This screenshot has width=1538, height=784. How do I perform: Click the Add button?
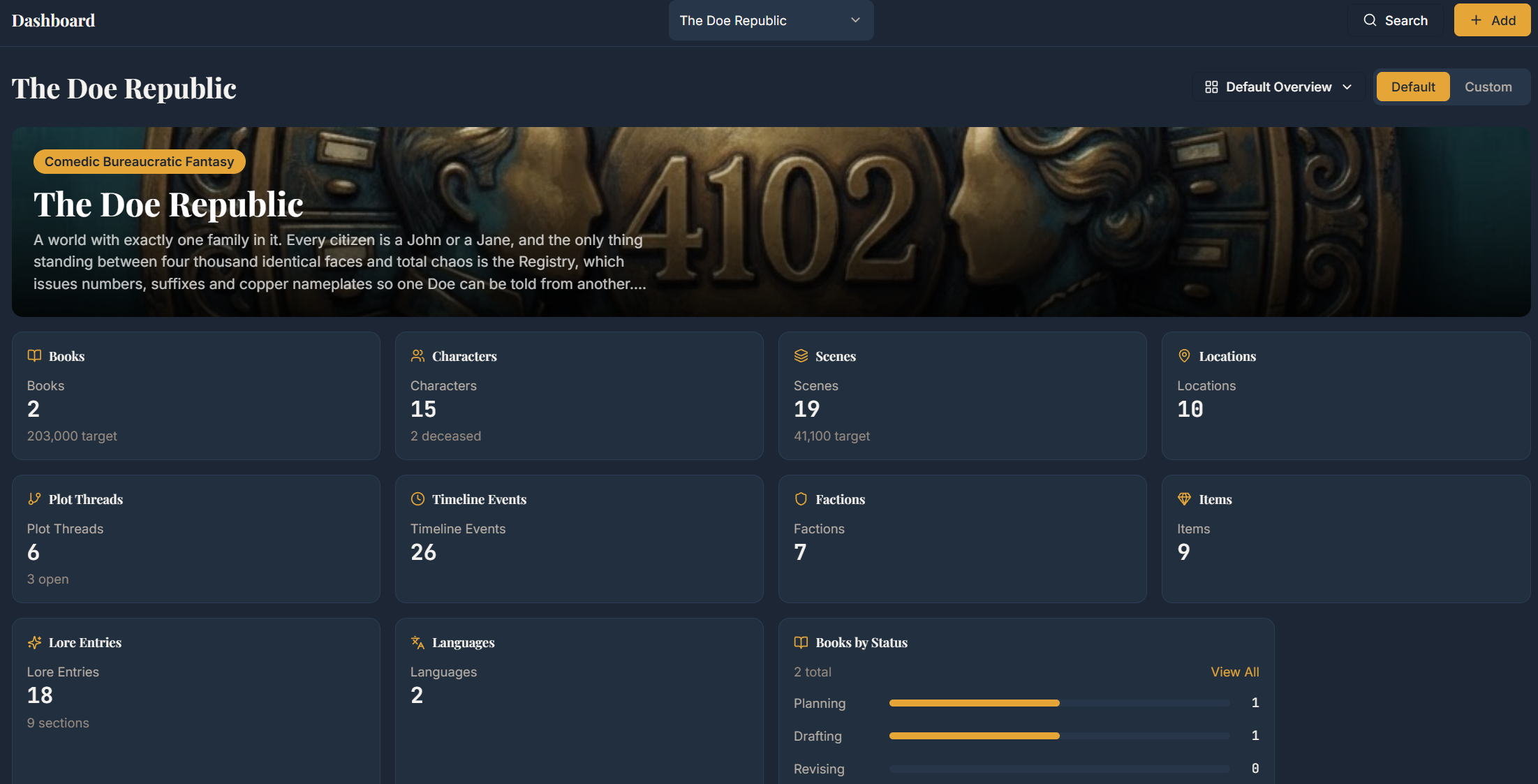pyautogui.click(x=1492, y=20)
